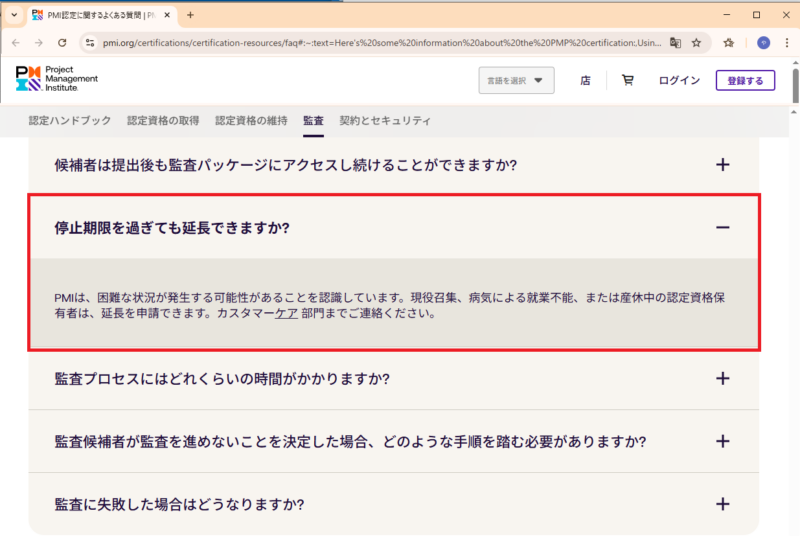
Task: Click the browser back arrow
Action: pos(15,43)
